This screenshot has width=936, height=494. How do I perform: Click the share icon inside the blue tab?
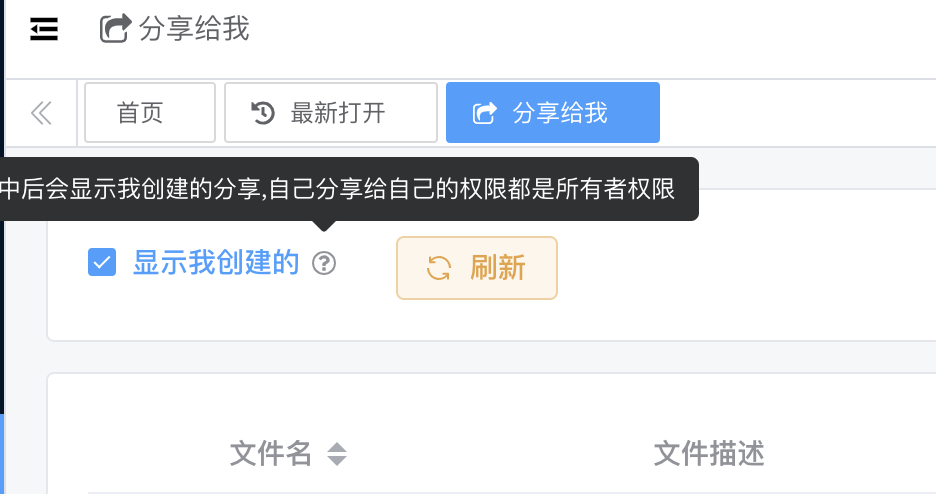click(x=484, y=113)
